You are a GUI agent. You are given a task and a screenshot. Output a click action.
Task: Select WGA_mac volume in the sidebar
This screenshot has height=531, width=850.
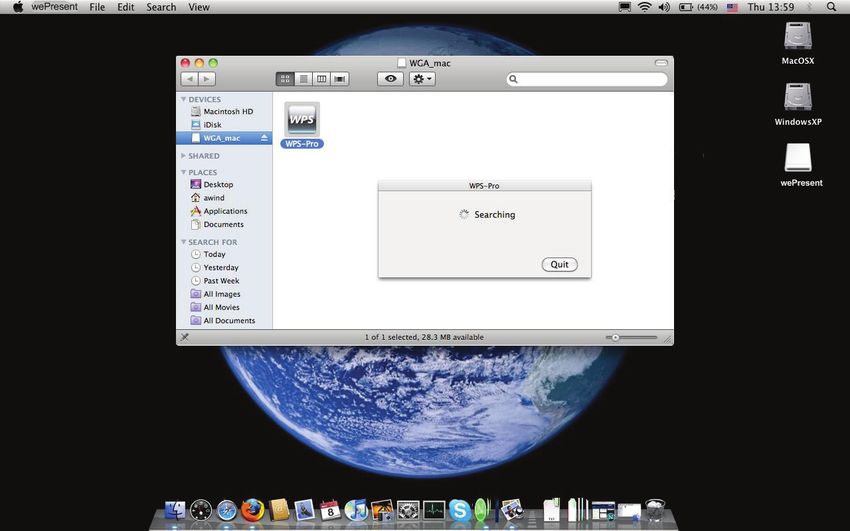coord(224,138)
